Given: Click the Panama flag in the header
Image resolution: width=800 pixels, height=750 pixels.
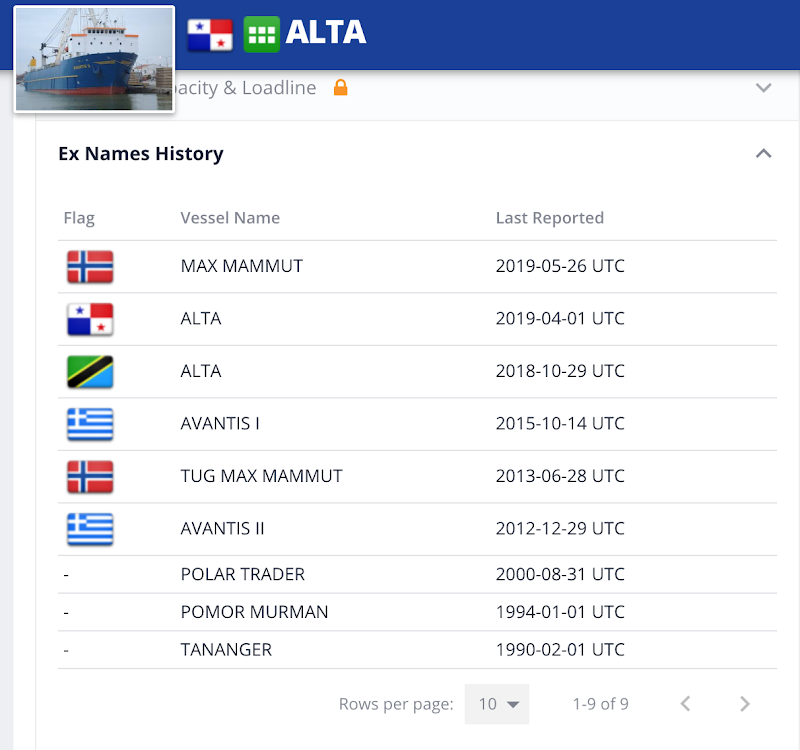Looking at the screenshot, I should tap(210, 34).
